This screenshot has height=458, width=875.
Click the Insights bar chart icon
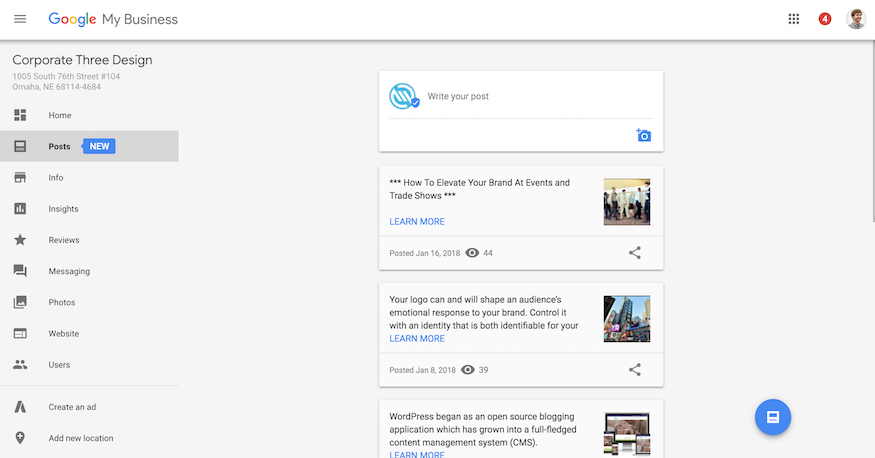pos(20,209)
